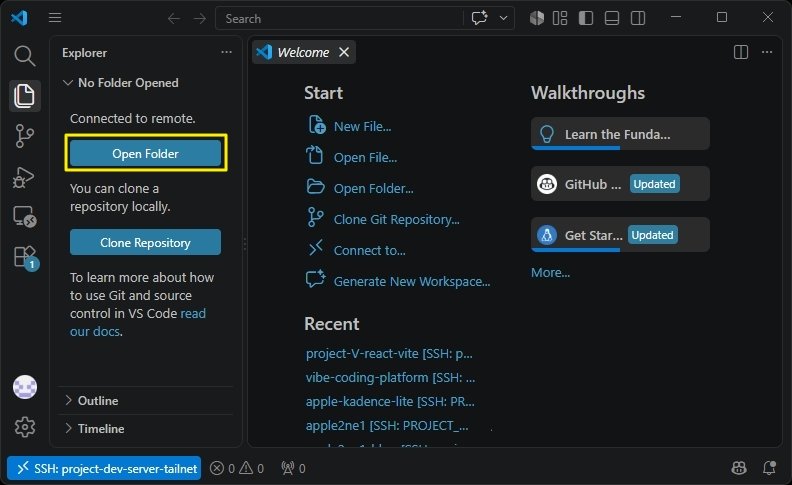The image size is (792, 485).
Task: Click the Search command center field
Action: point(338,19)
